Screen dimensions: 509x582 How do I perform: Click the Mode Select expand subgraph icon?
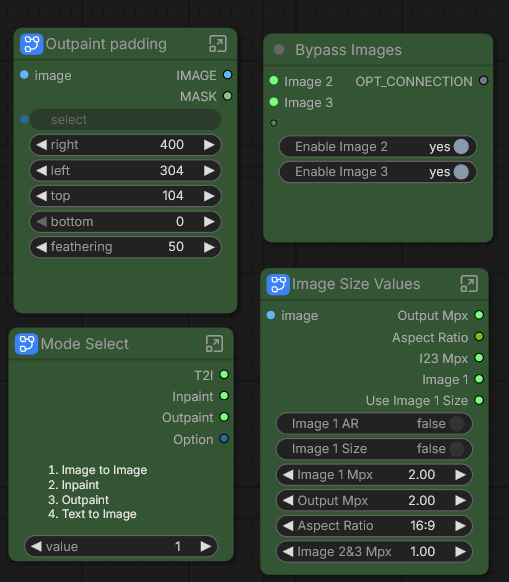tap(214, 344)
